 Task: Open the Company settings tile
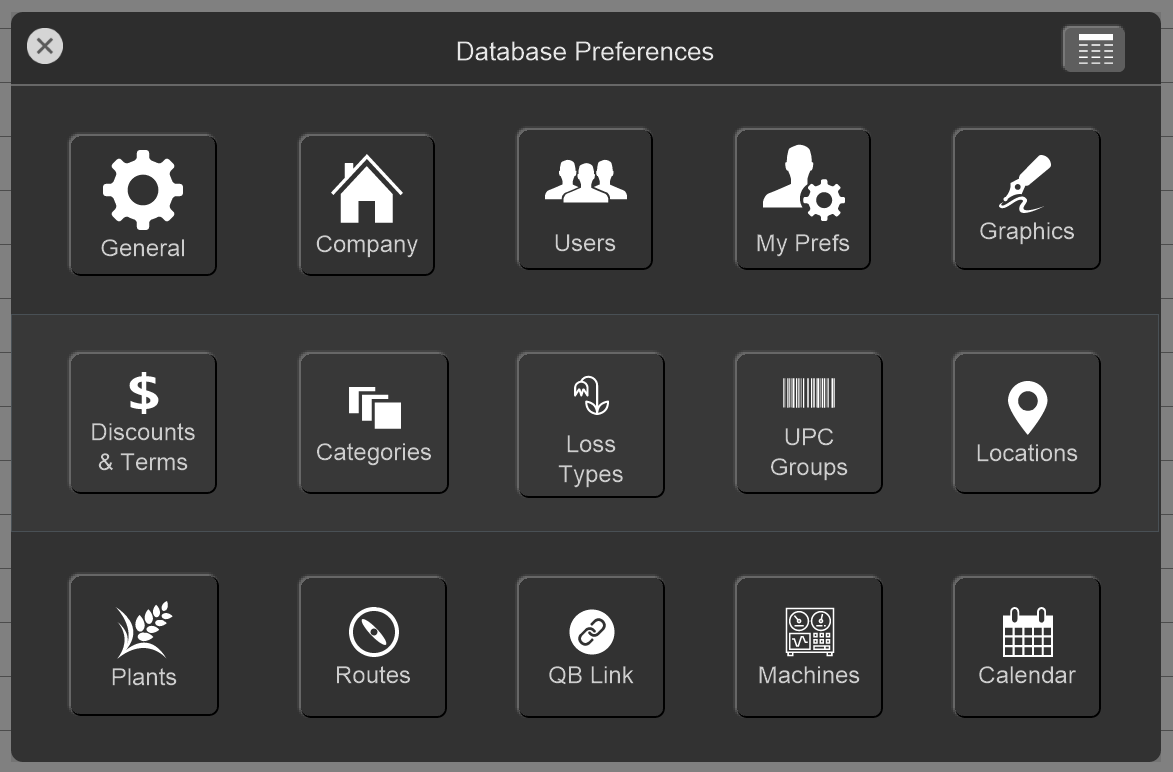[x=366, y=204]
